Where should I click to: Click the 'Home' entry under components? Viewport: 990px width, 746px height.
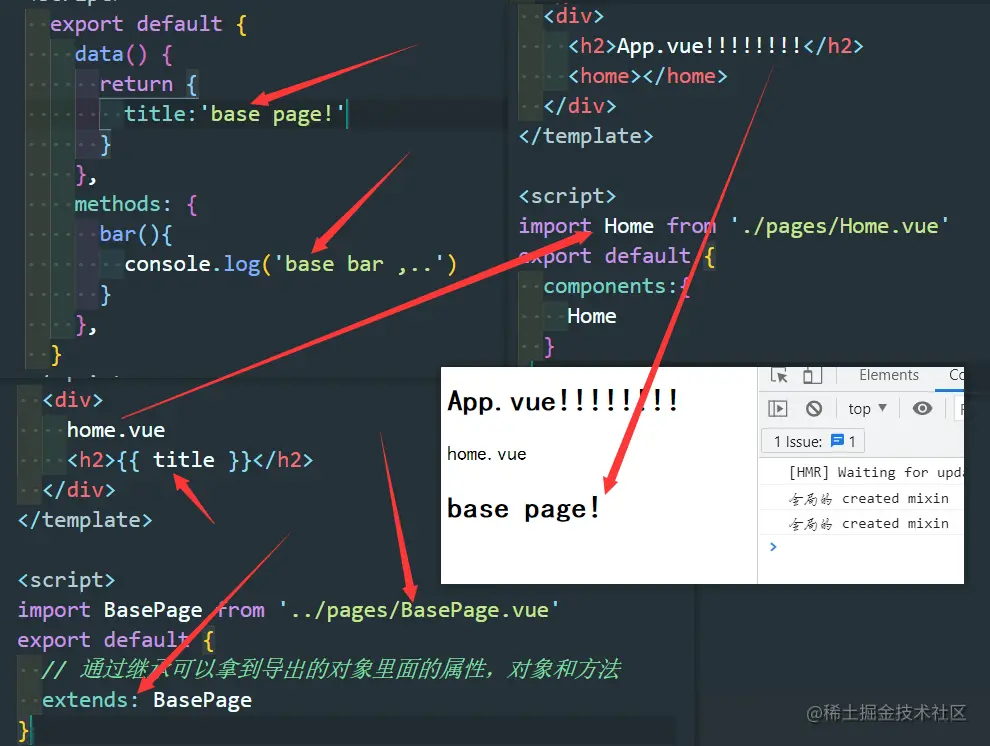[x=592, y=316]
